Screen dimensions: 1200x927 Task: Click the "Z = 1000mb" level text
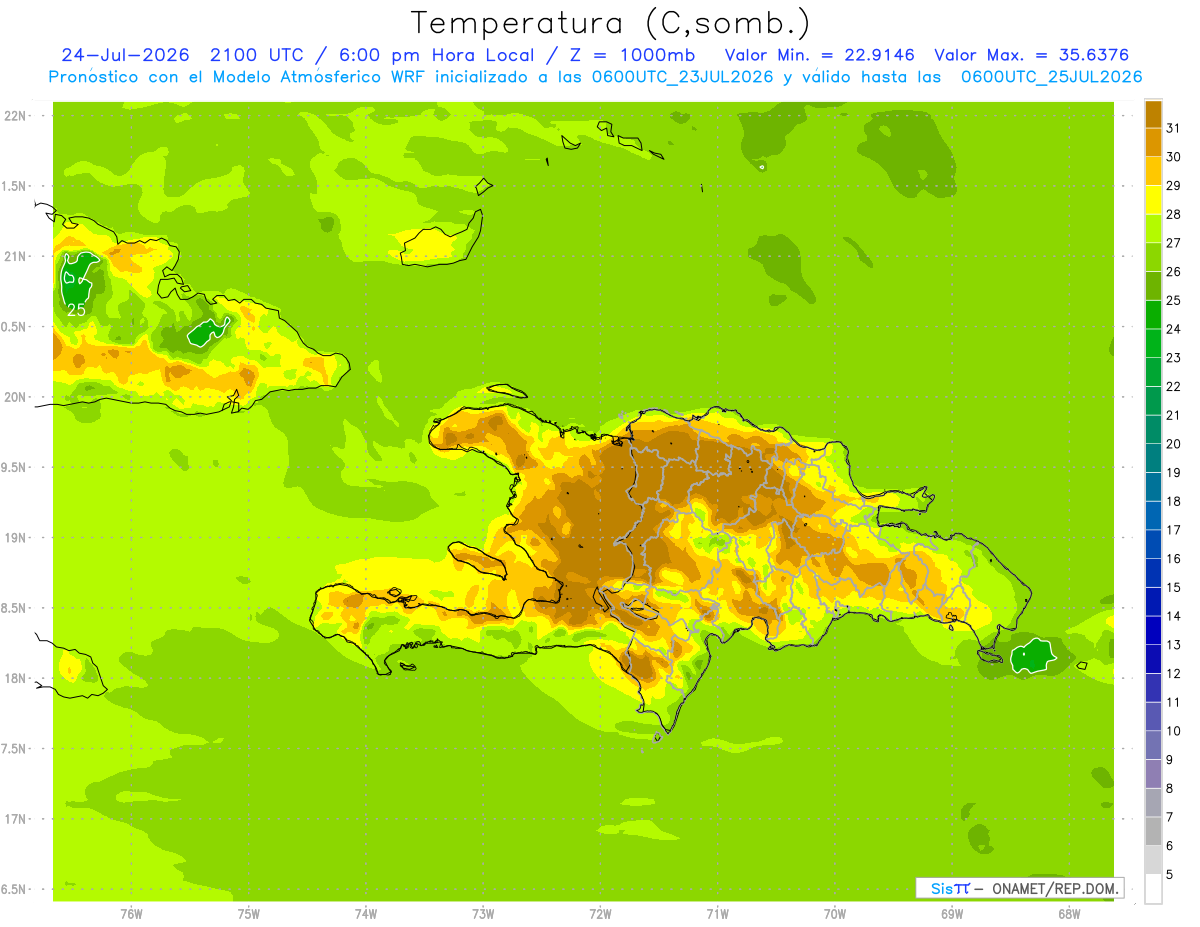coord(634,55)
